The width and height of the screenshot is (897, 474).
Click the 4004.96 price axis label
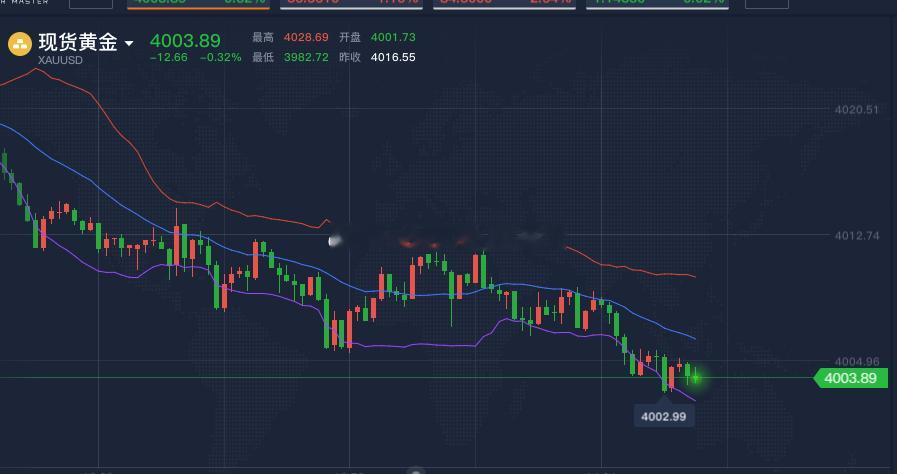(856, 361)
